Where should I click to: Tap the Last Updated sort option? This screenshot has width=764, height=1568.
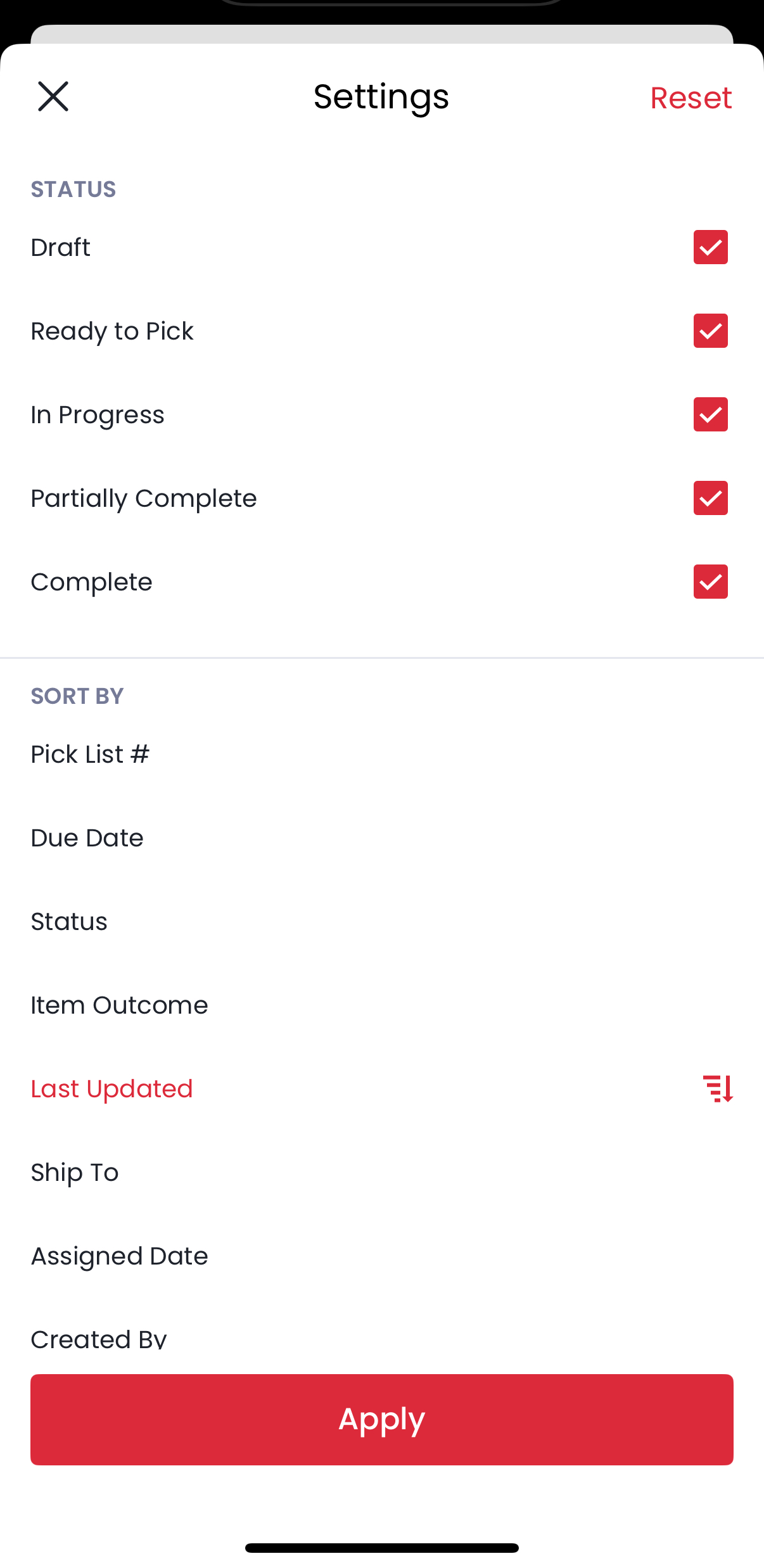(112, 1089)
